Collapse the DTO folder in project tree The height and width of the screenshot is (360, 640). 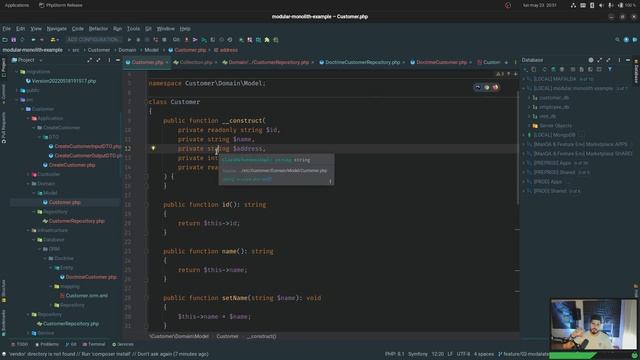click(40, 137)
